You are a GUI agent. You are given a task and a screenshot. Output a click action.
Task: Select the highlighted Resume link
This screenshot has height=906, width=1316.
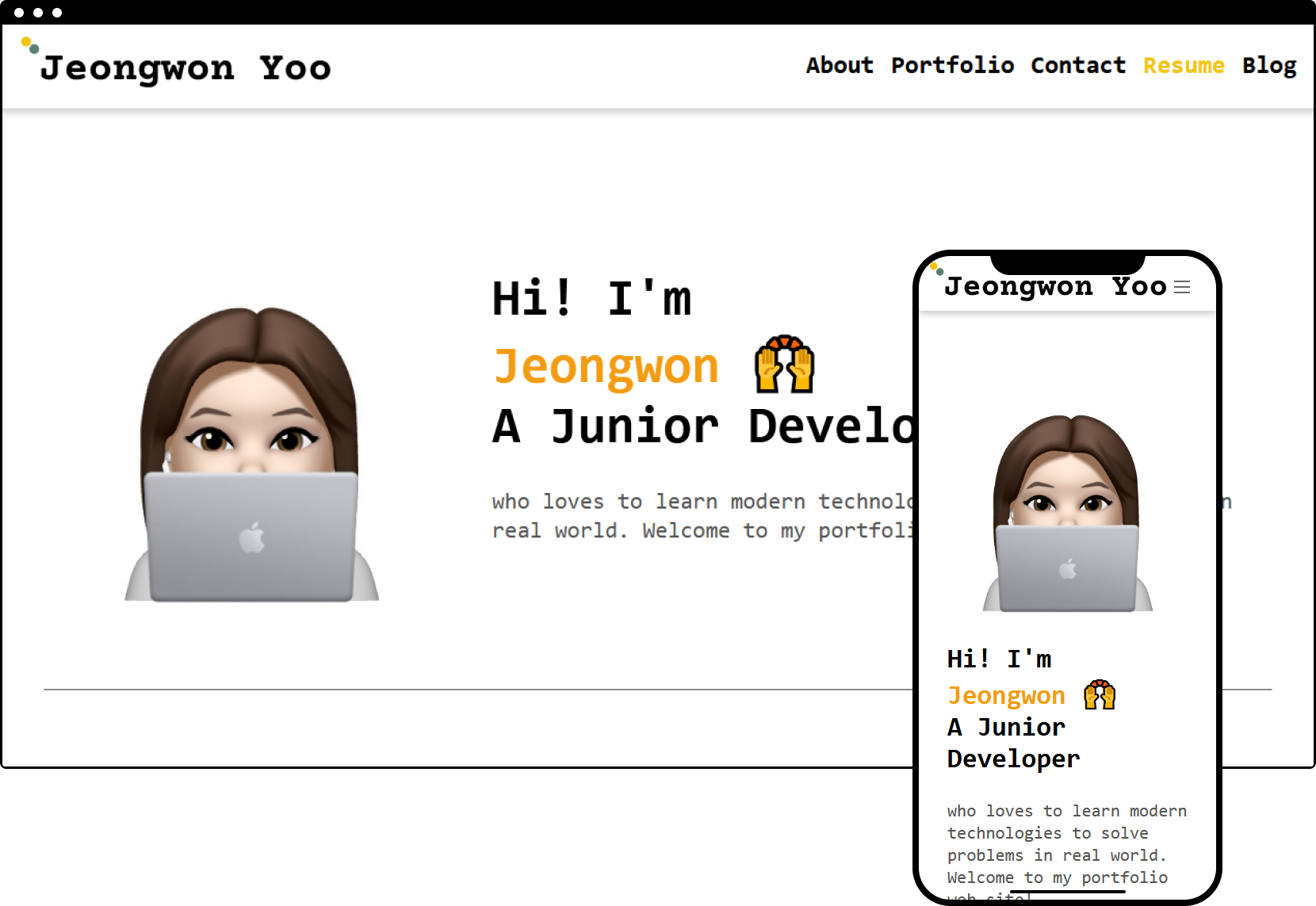point(1184,66)
